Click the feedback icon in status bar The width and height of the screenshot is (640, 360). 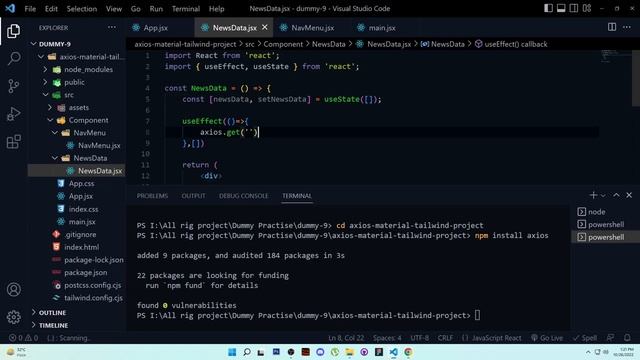point(610,338)
